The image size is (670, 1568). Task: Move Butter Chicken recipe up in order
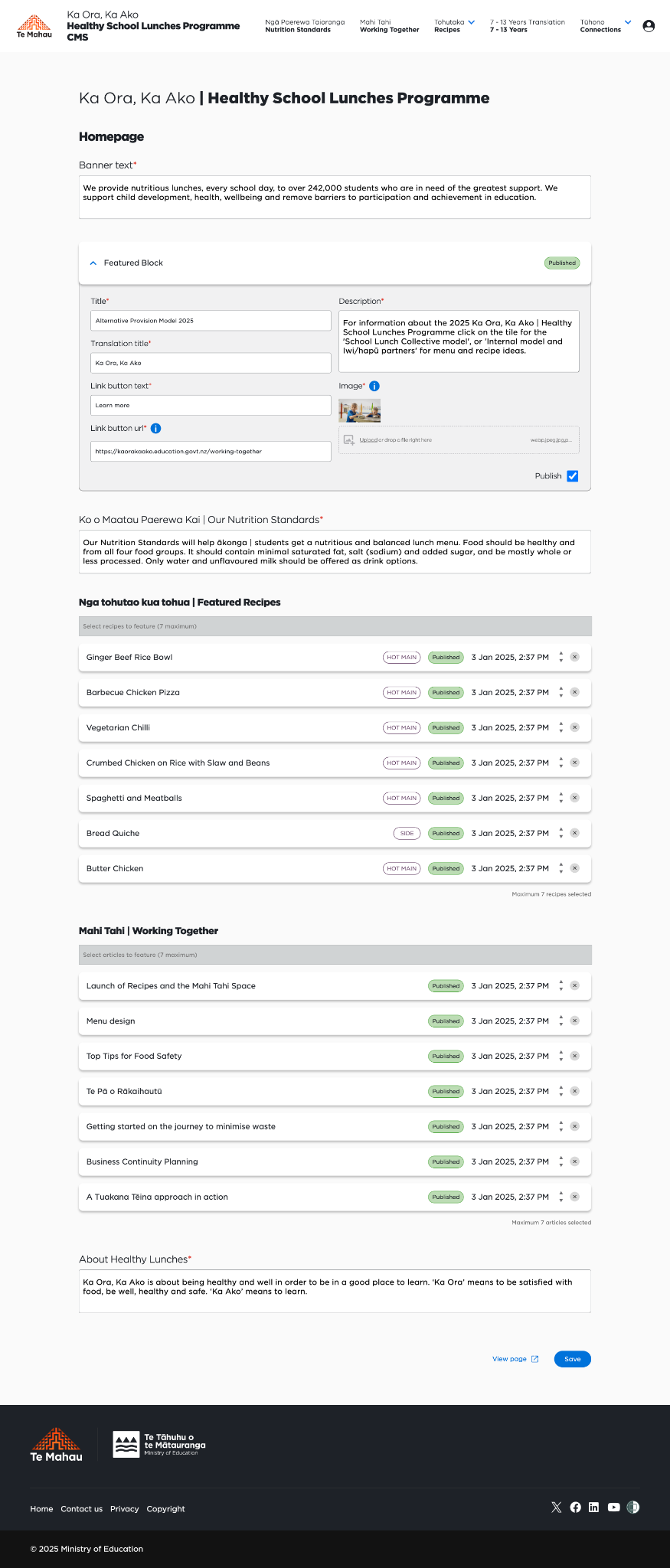point(561,864)
